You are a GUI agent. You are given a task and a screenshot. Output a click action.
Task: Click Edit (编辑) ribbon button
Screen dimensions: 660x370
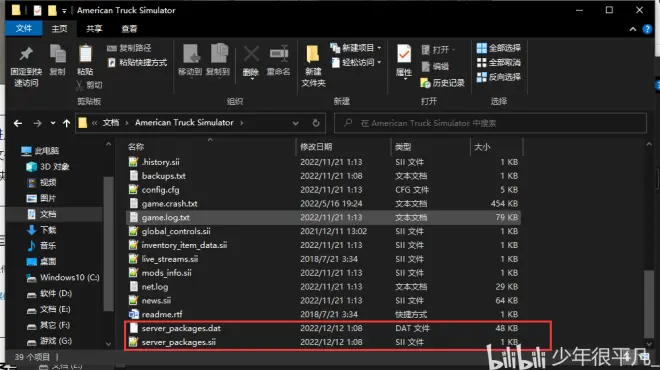point(435,67)
